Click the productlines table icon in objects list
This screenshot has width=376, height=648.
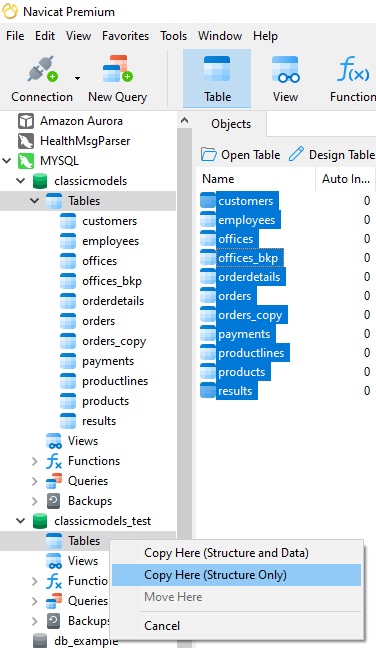[208, 353]
